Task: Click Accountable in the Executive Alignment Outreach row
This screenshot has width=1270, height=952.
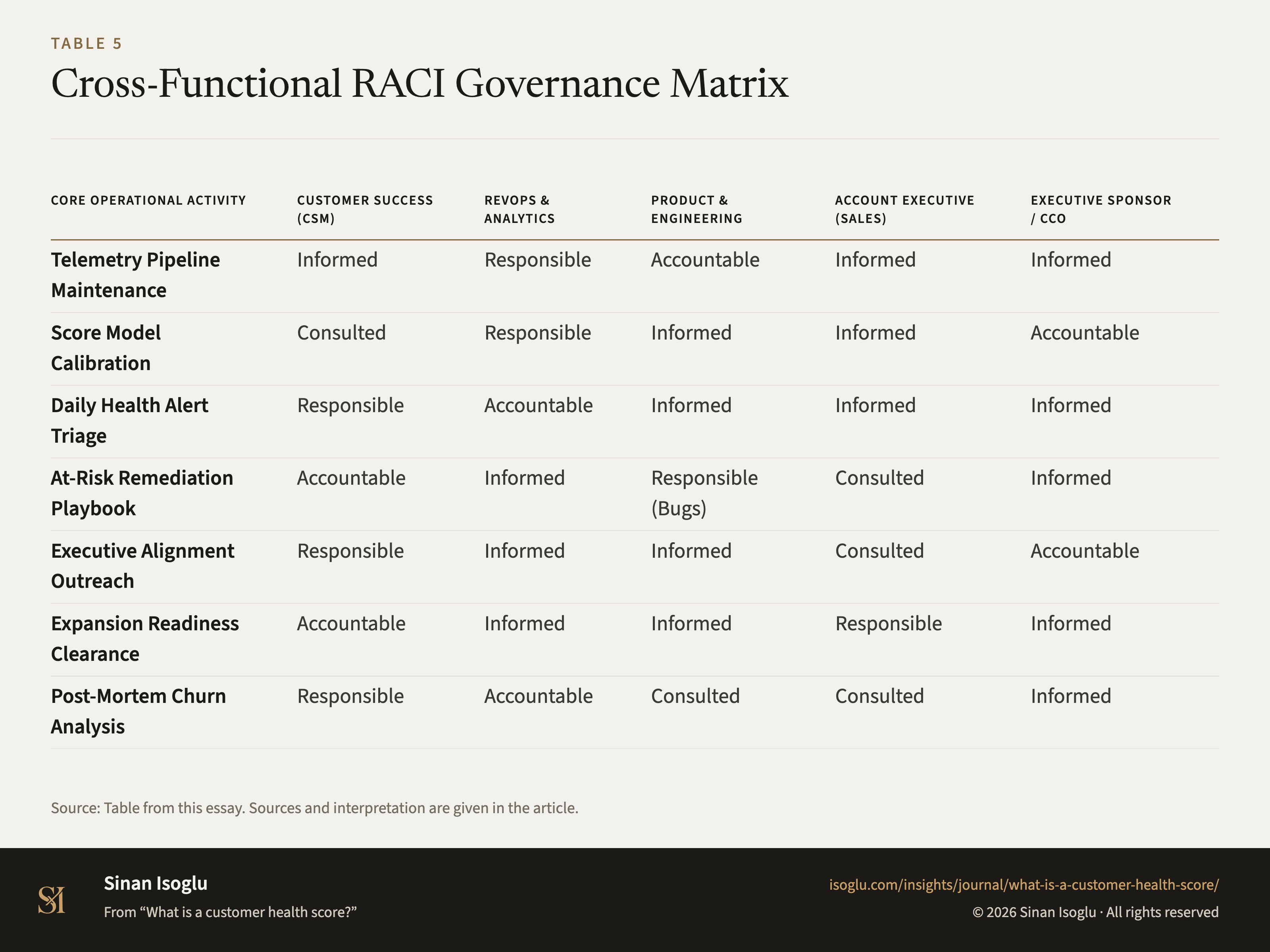Action: click(x=1085, y=551)
